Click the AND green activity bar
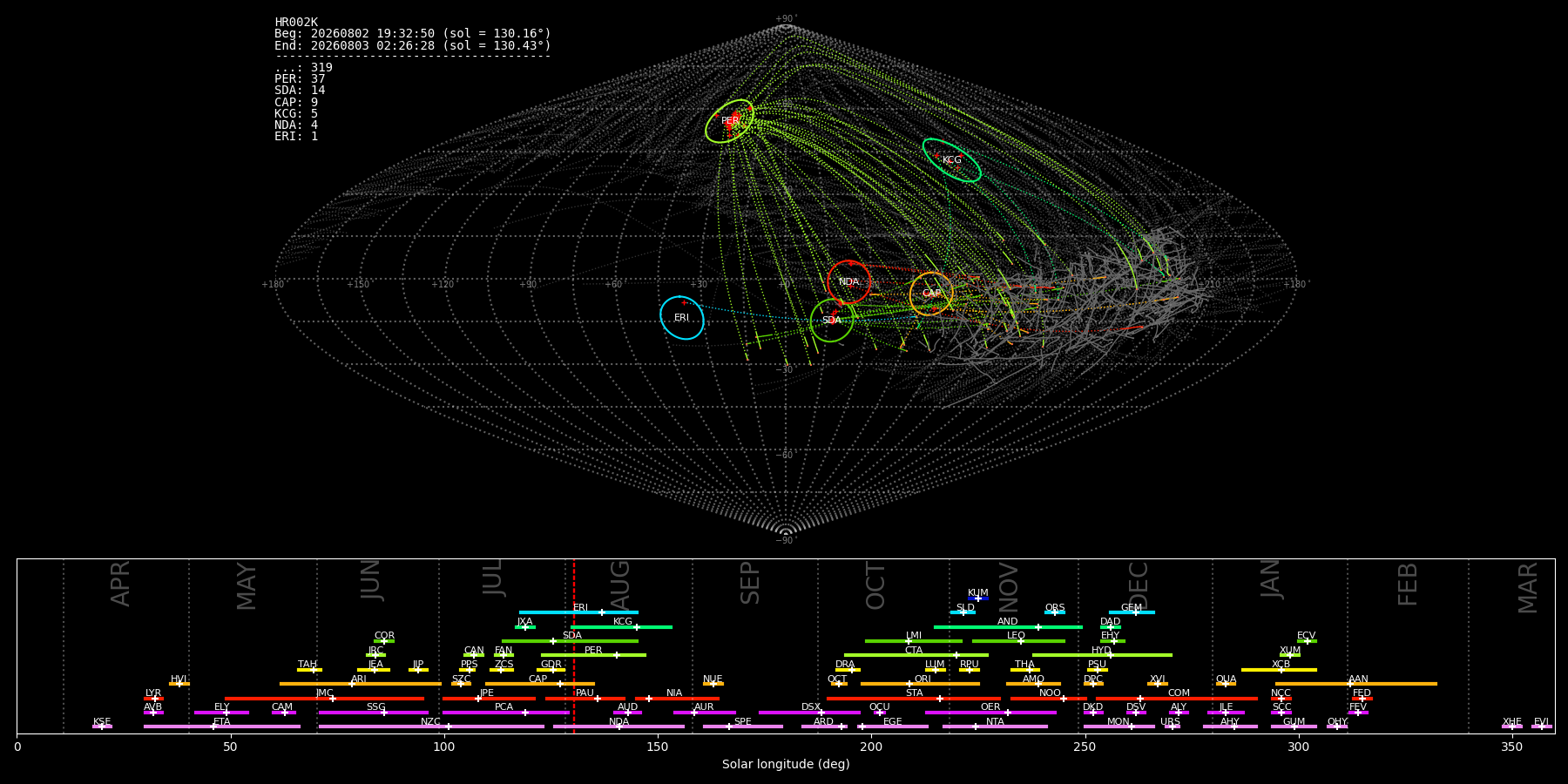The width and height of the screenshot is (1568, 784). pos(1008,627)
